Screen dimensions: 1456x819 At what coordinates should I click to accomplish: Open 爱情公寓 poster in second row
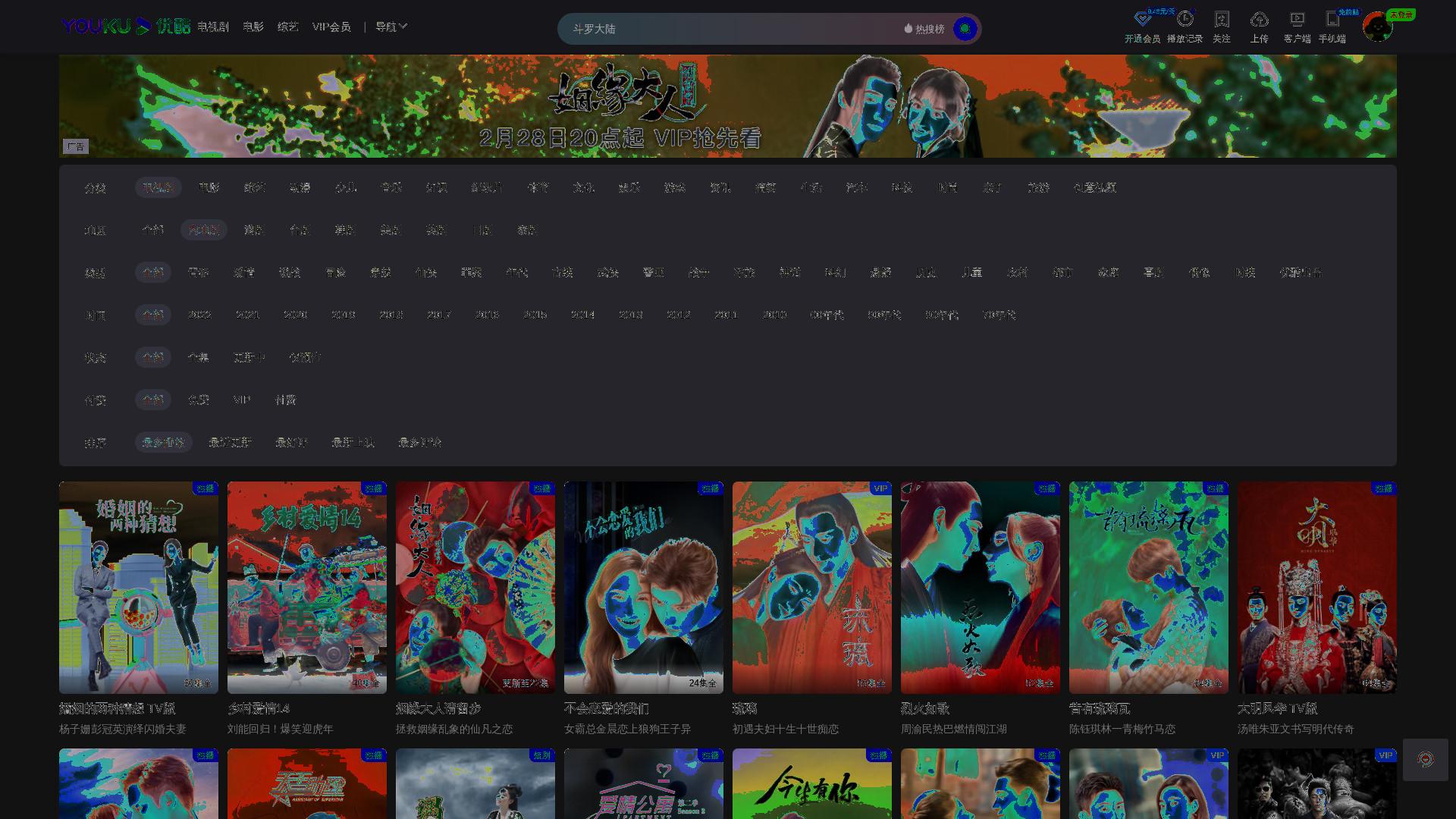644,783
